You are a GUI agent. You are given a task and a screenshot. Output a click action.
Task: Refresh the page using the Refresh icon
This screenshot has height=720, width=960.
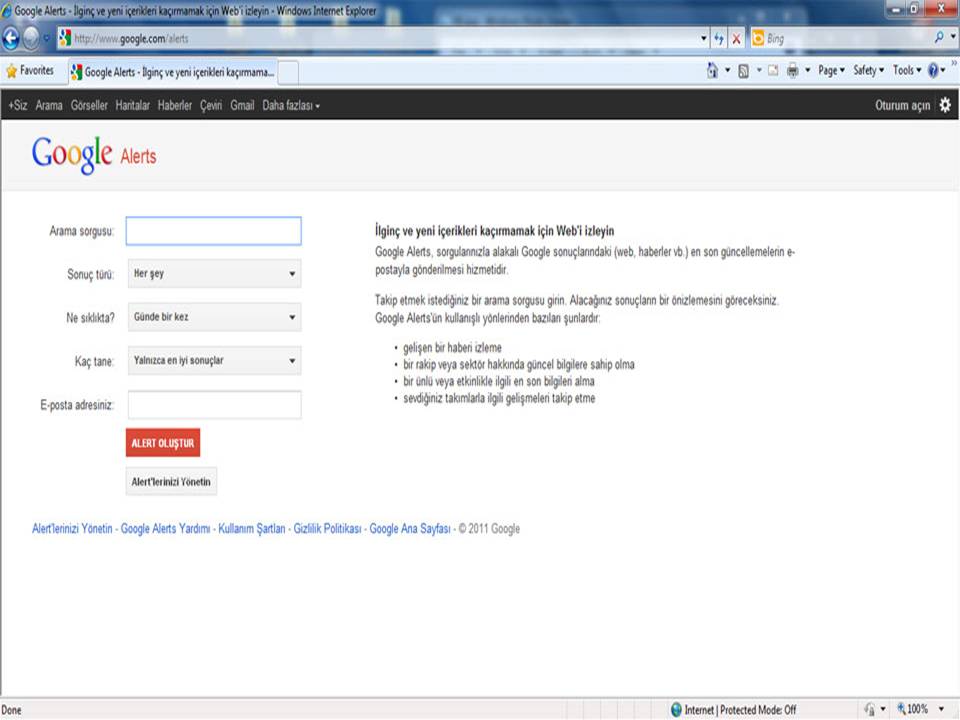click(x=719, y=39)
